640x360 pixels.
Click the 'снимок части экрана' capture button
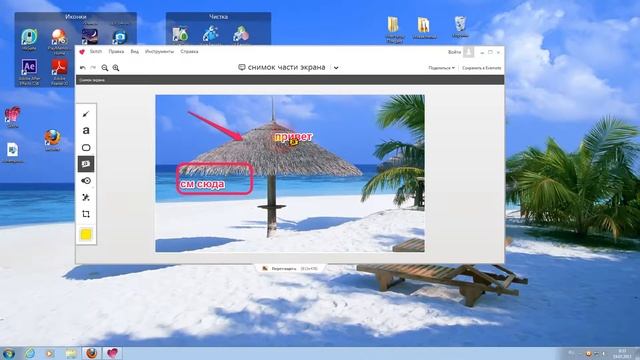[282, 67]
